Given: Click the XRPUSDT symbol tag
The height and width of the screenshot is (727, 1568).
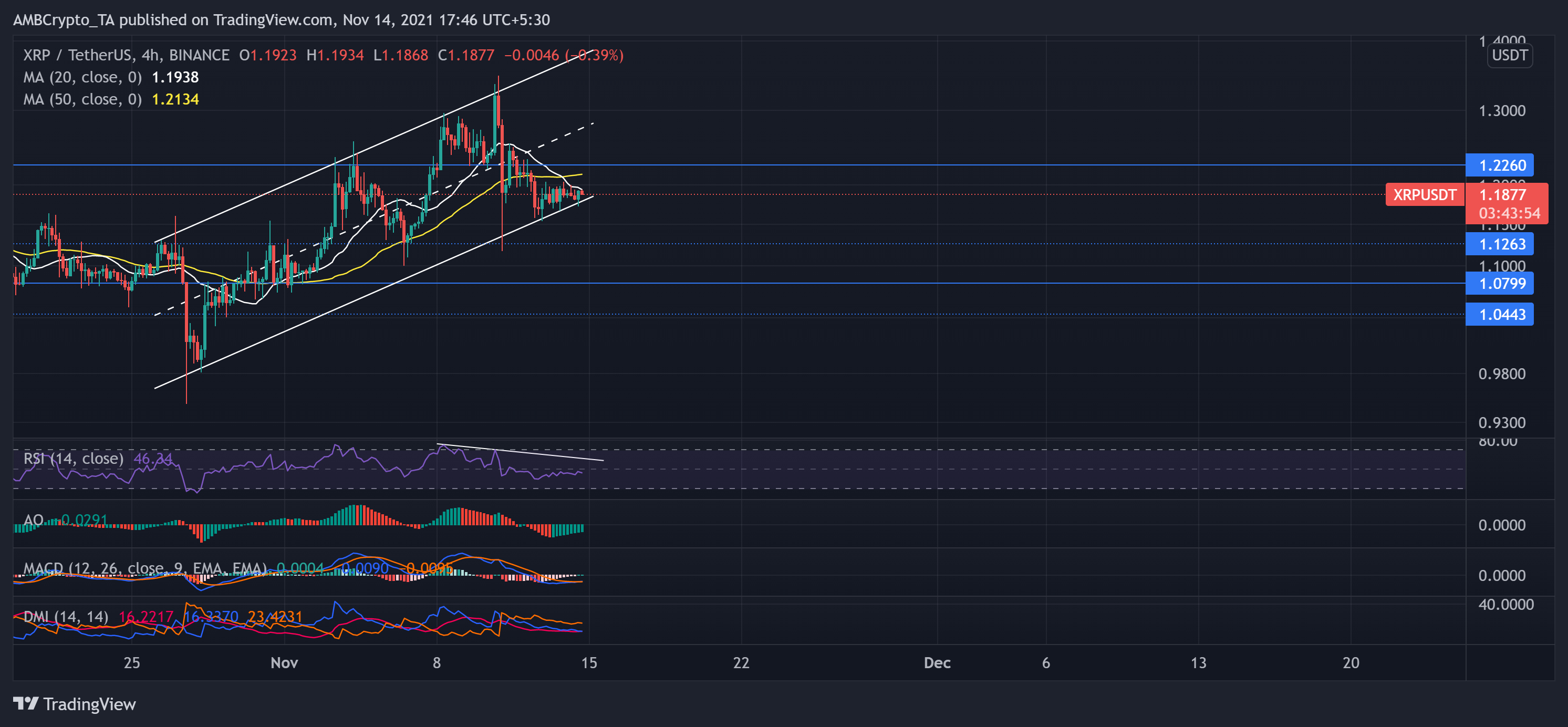Looking at the screenshot, I should pyautogui.click(x=1425, y=195).
